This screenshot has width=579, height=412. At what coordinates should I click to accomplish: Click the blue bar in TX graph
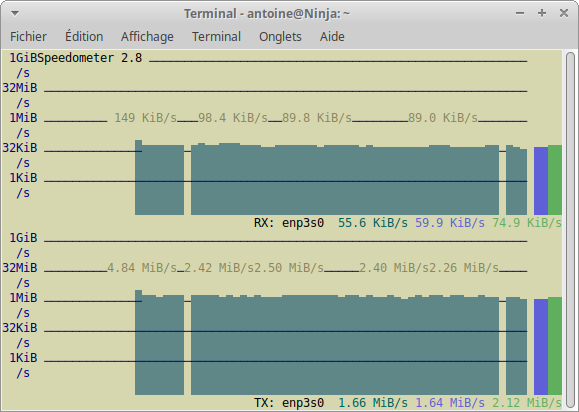pyautogui.click(x=541, y=347)
